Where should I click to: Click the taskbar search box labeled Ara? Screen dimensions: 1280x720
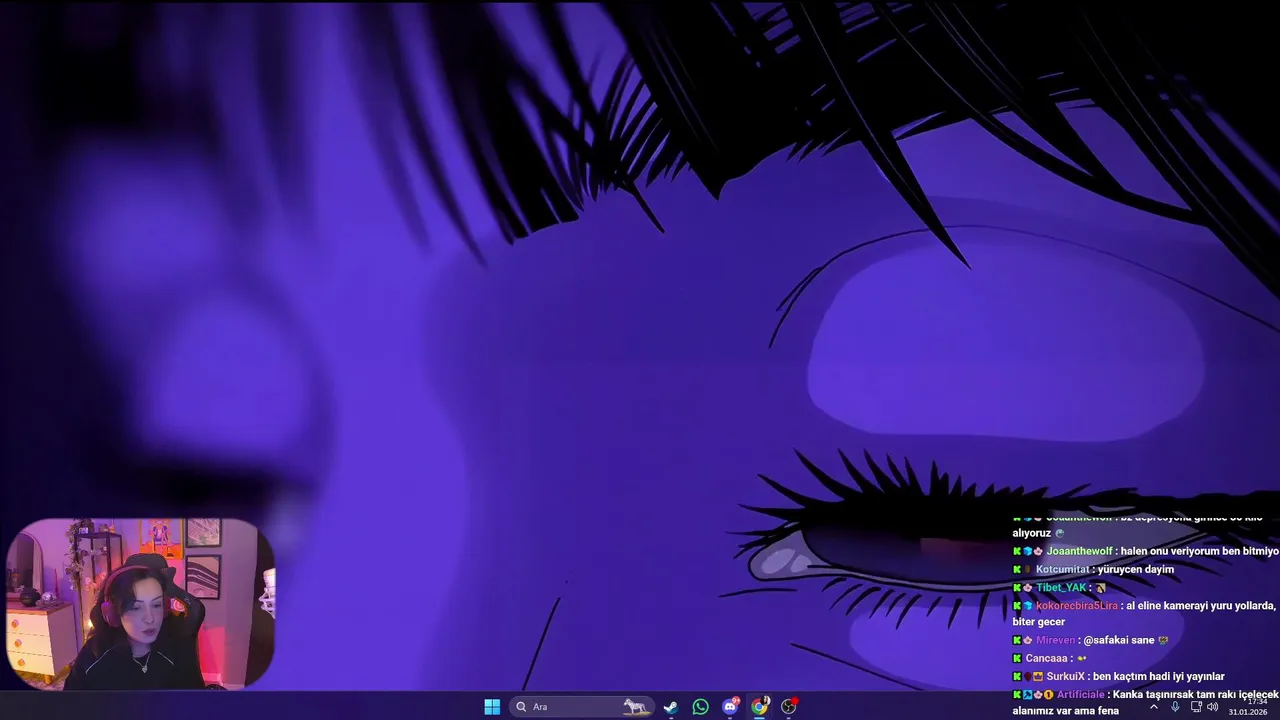coord(582,707)
